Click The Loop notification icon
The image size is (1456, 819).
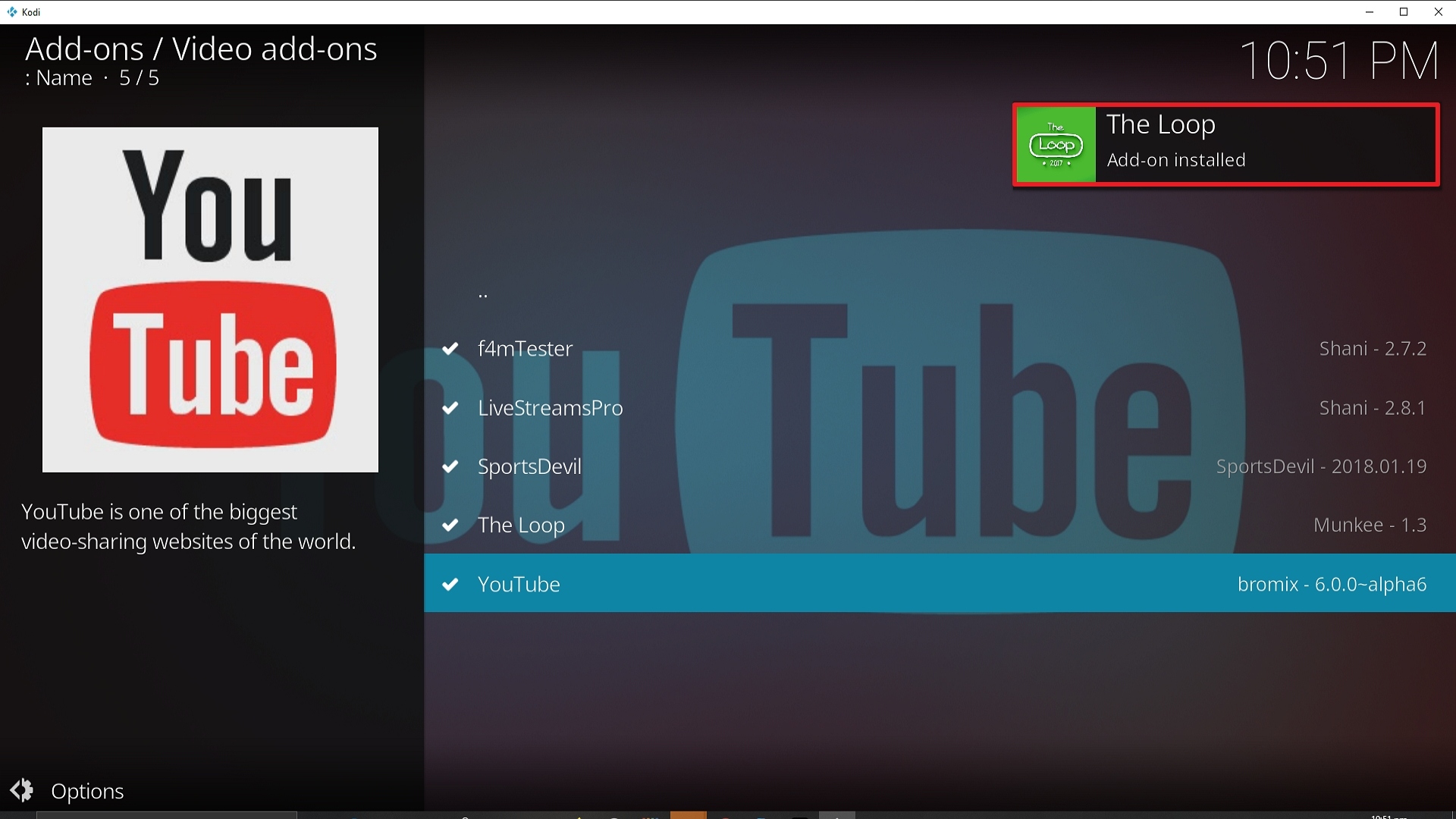1056,144
